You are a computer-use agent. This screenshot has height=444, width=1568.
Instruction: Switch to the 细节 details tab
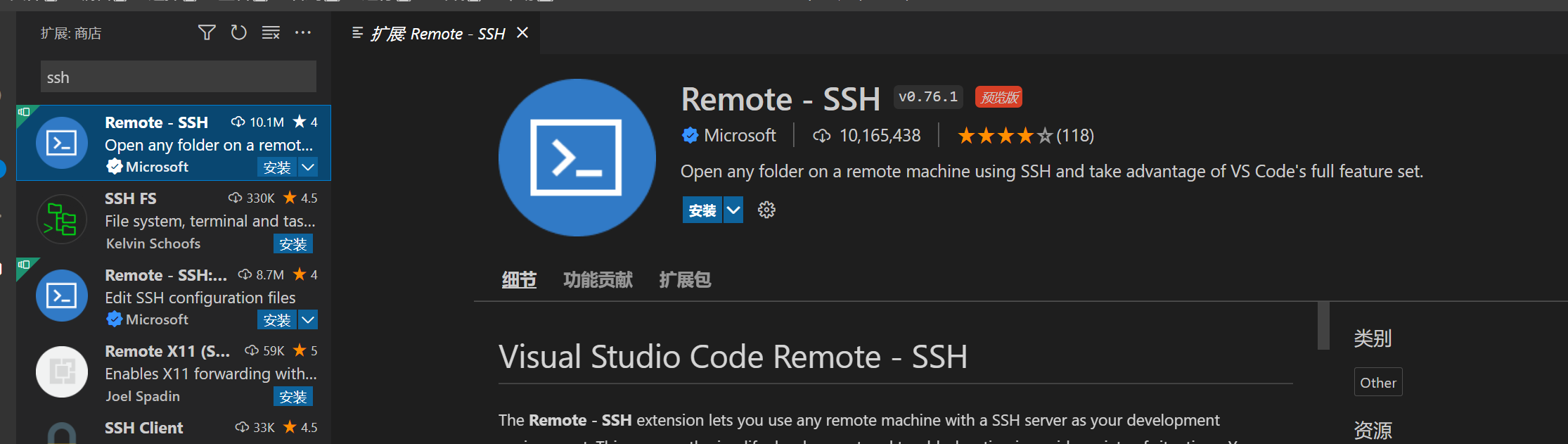coord(520,280)
